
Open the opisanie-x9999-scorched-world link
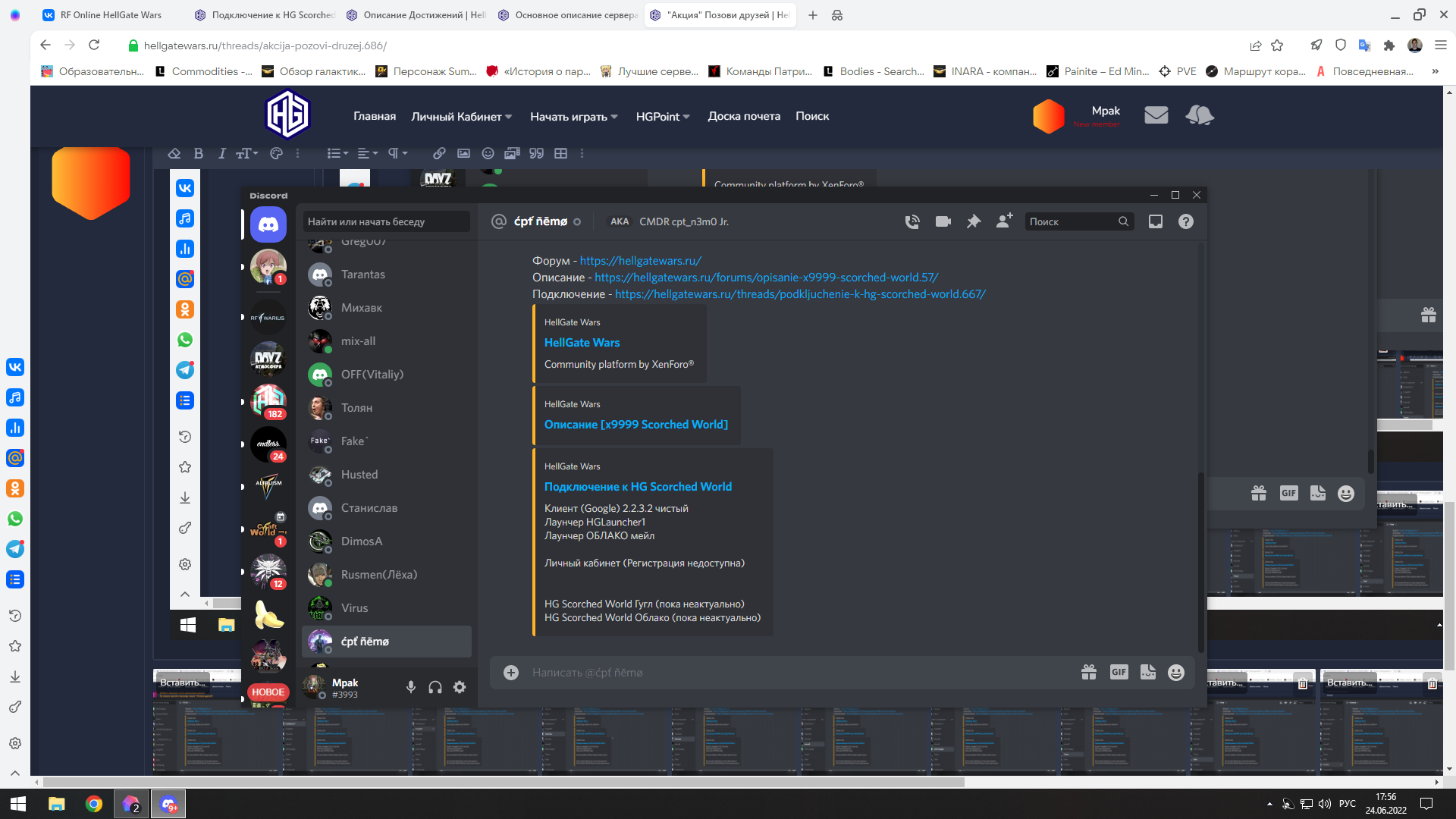pos(766,278)
